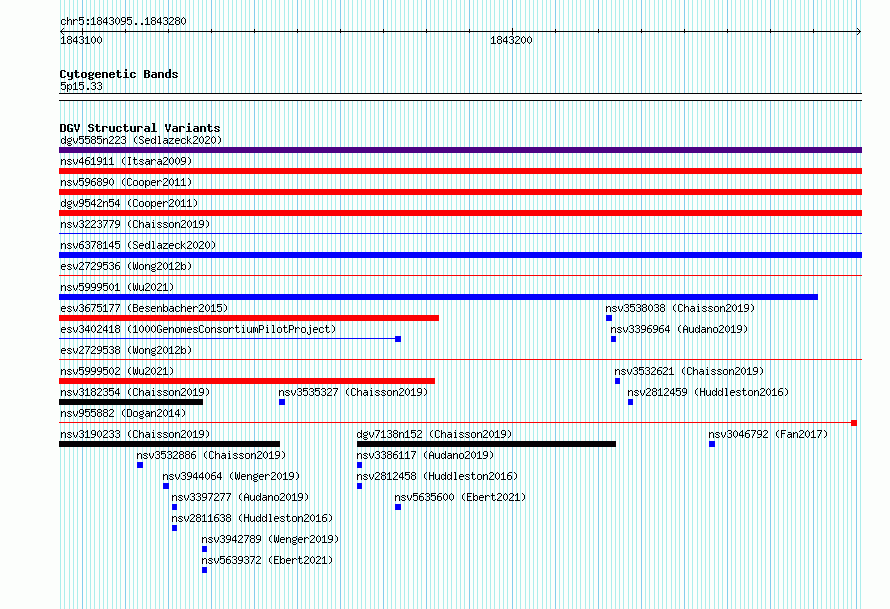Viewport: 890px width, 609px height.
Task: Click the blue nsv5999501 variant bar
Action: (438, 297)
